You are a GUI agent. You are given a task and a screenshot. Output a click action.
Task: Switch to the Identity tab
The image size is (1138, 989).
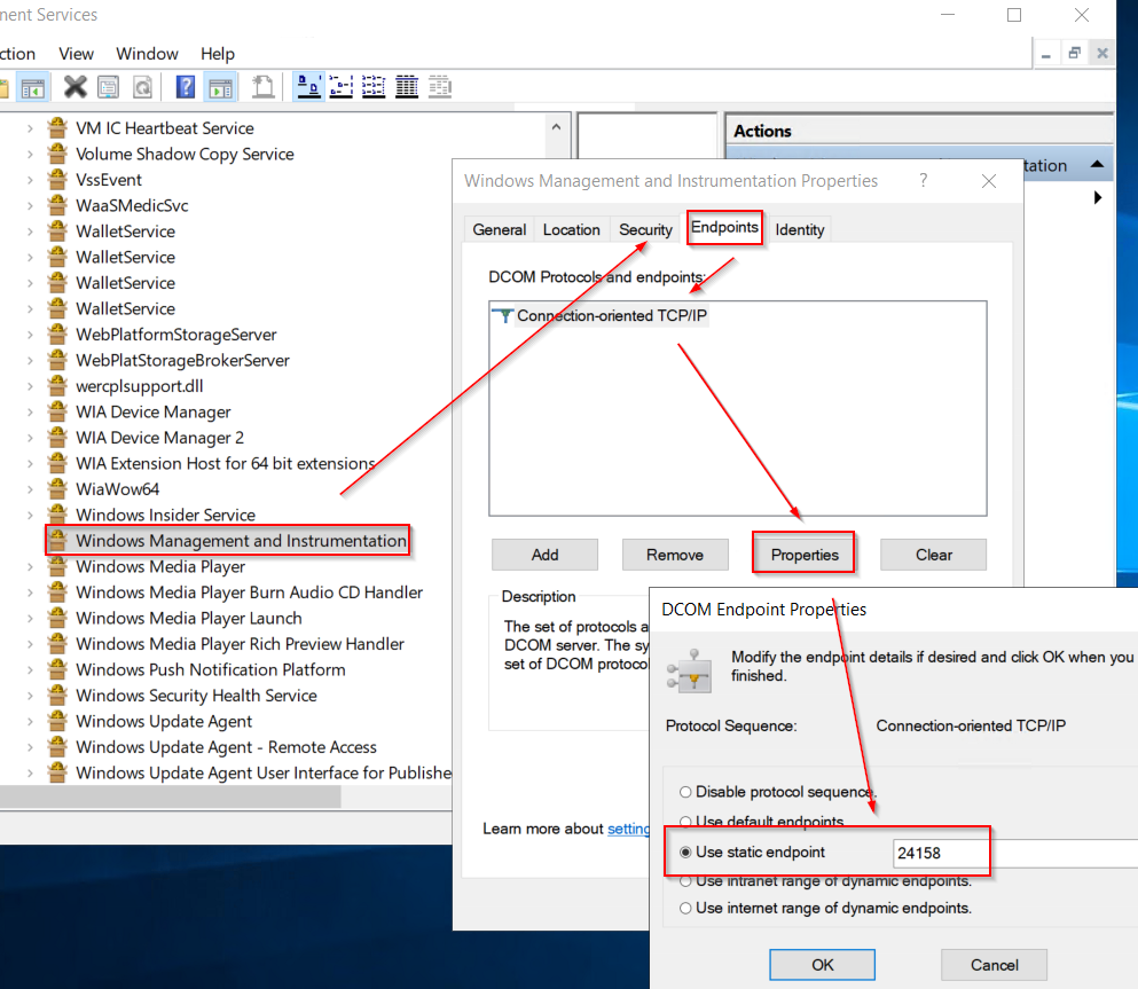tap(800, 230)
